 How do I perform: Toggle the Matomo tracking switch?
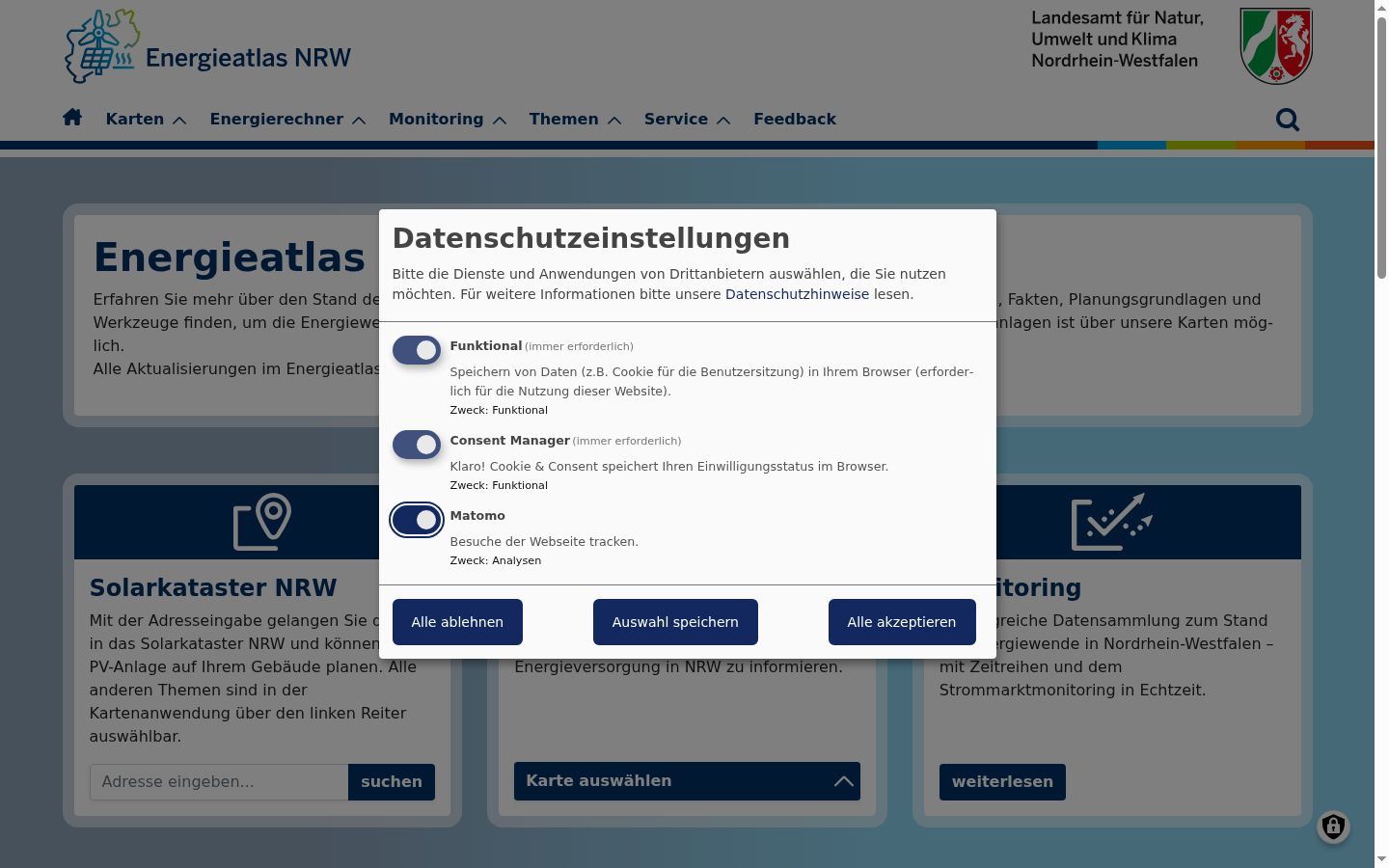tap(417, 520)
